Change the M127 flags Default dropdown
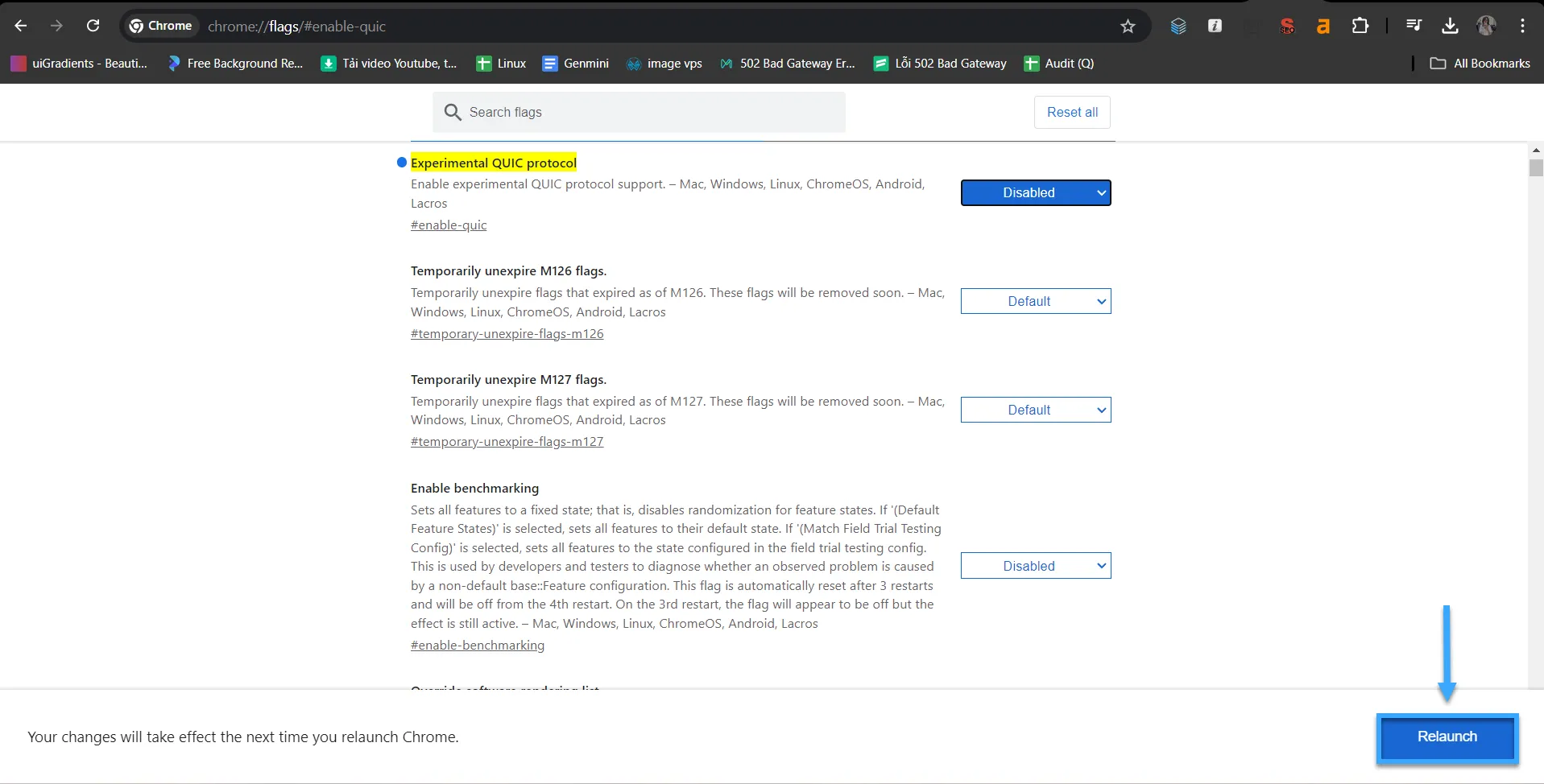The width and height of the screenshot is (1544, 784). (x=1035, y=410)
